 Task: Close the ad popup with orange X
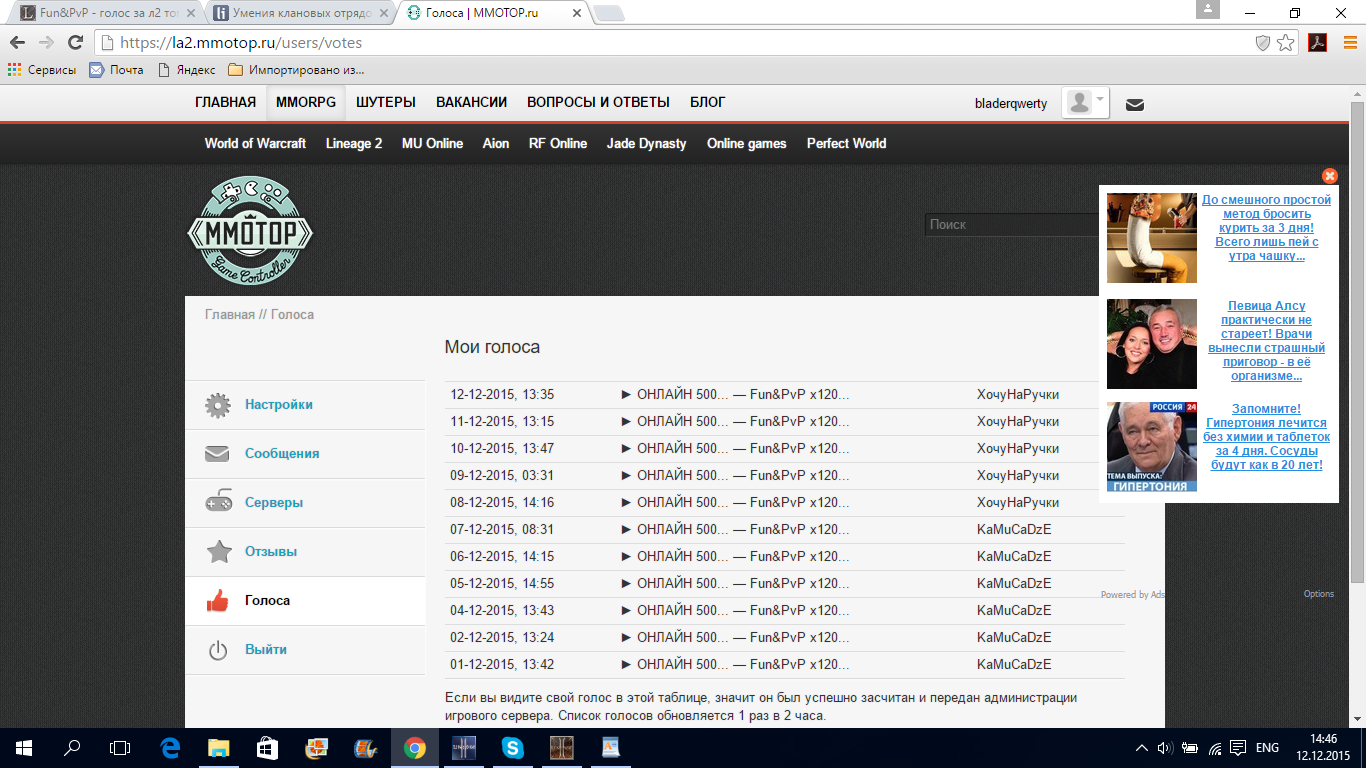tap(1329, 176)
